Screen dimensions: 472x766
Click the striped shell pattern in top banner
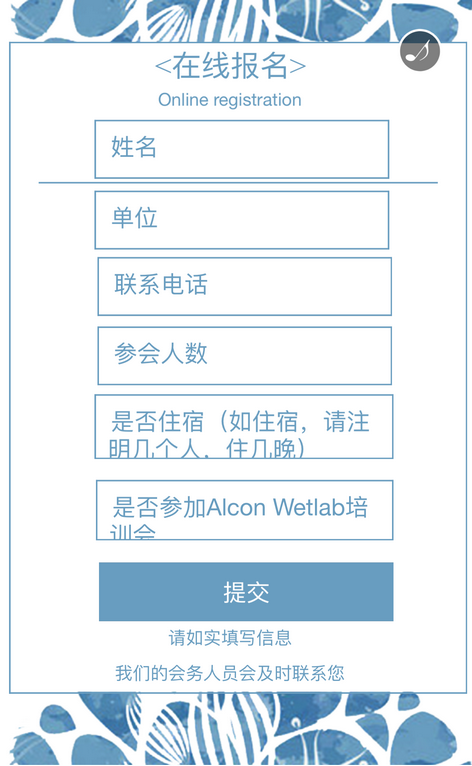(169, 22)
